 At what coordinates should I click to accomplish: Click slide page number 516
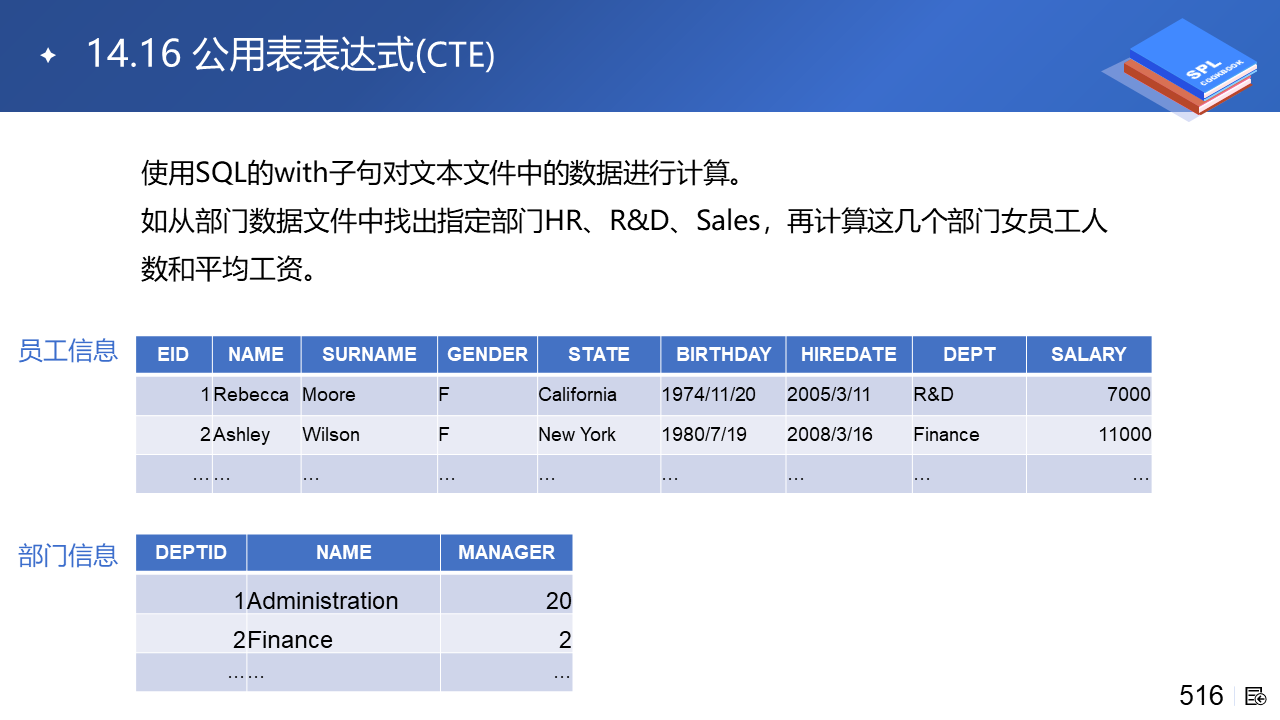click(1201, 696)
